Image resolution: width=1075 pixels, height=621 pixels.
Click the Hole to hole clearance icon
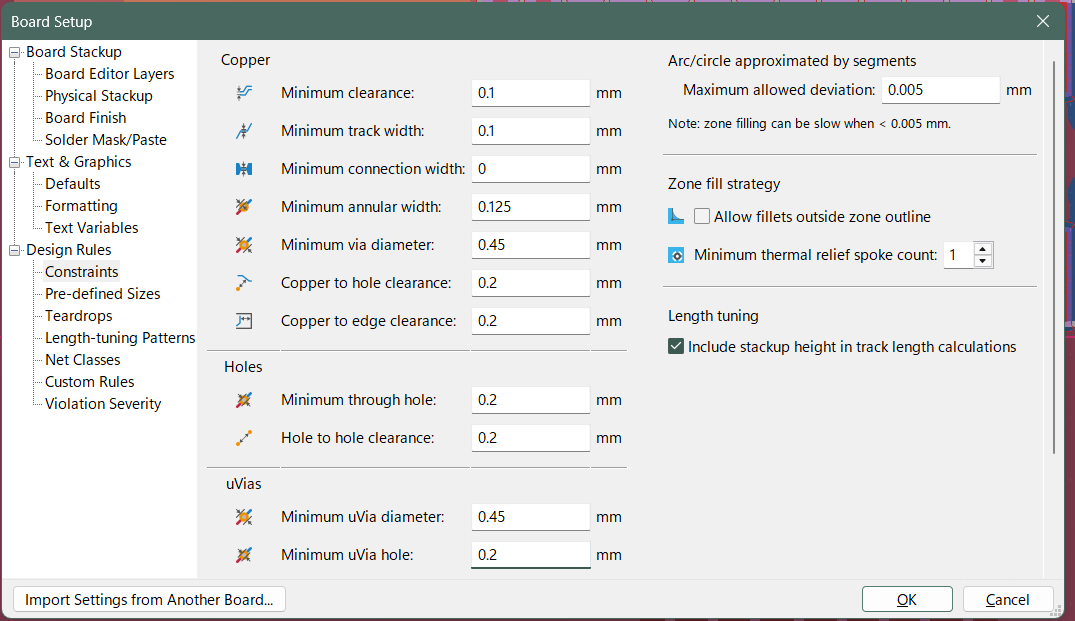[x=243, y=438]
